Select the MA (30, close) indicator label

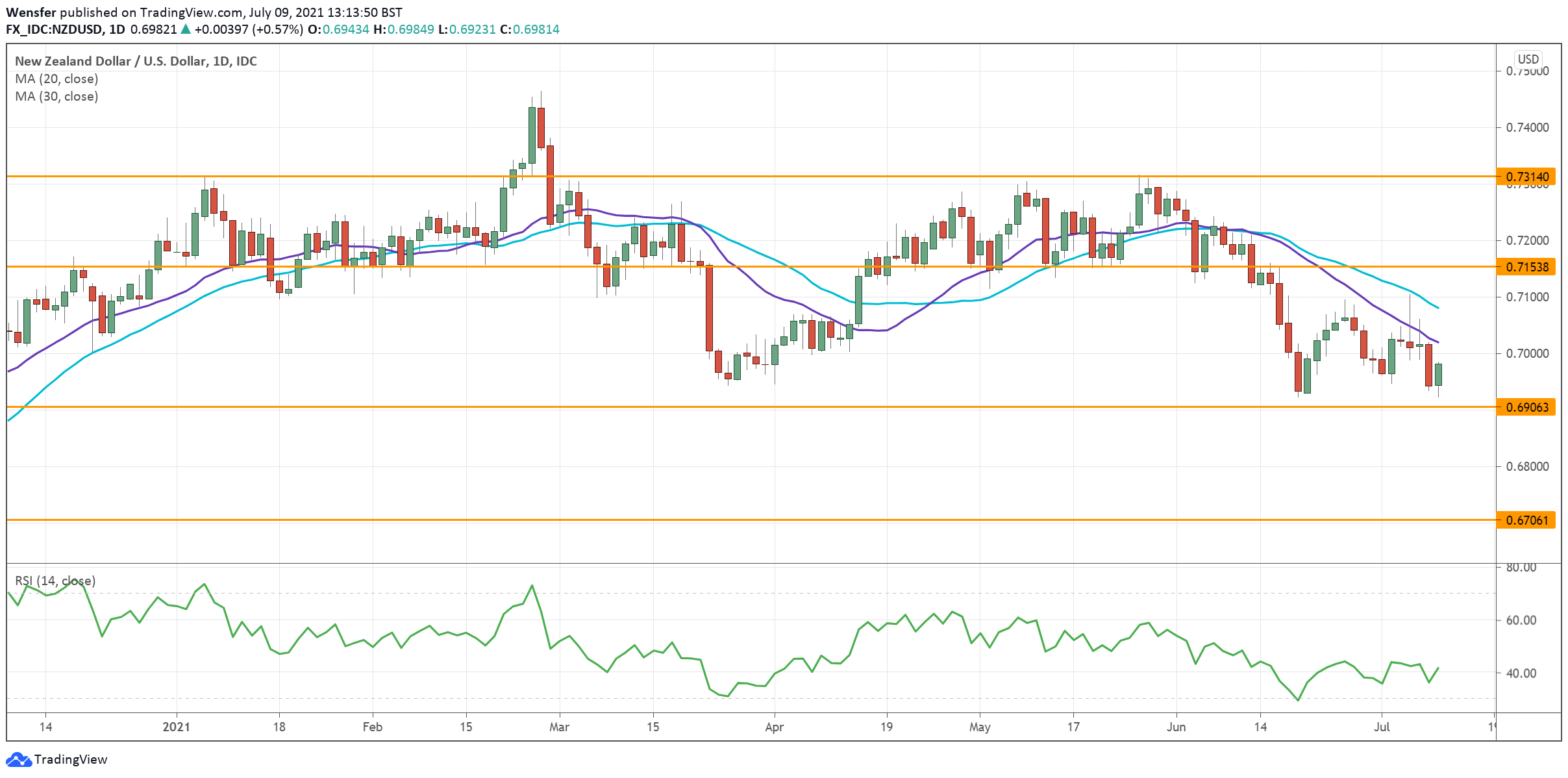click(x=56, y=96)
